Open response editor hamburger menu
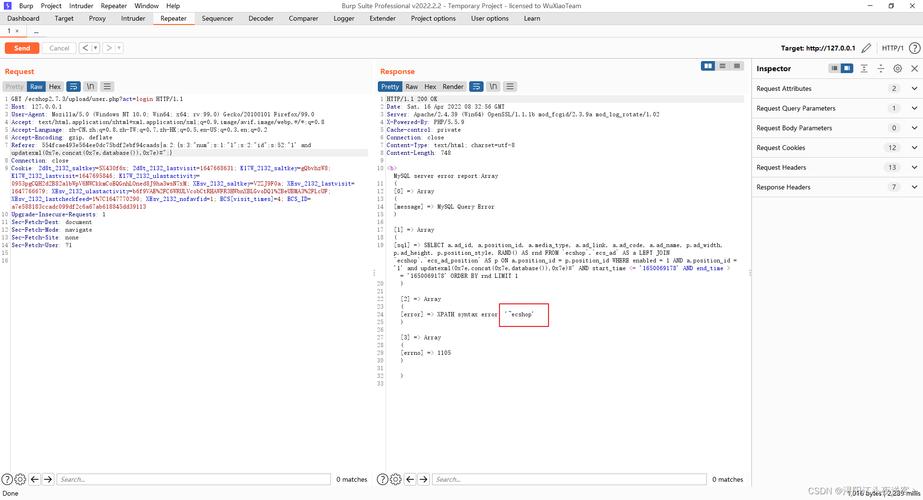The image size is (923, 500). click(x=510, y=87)
